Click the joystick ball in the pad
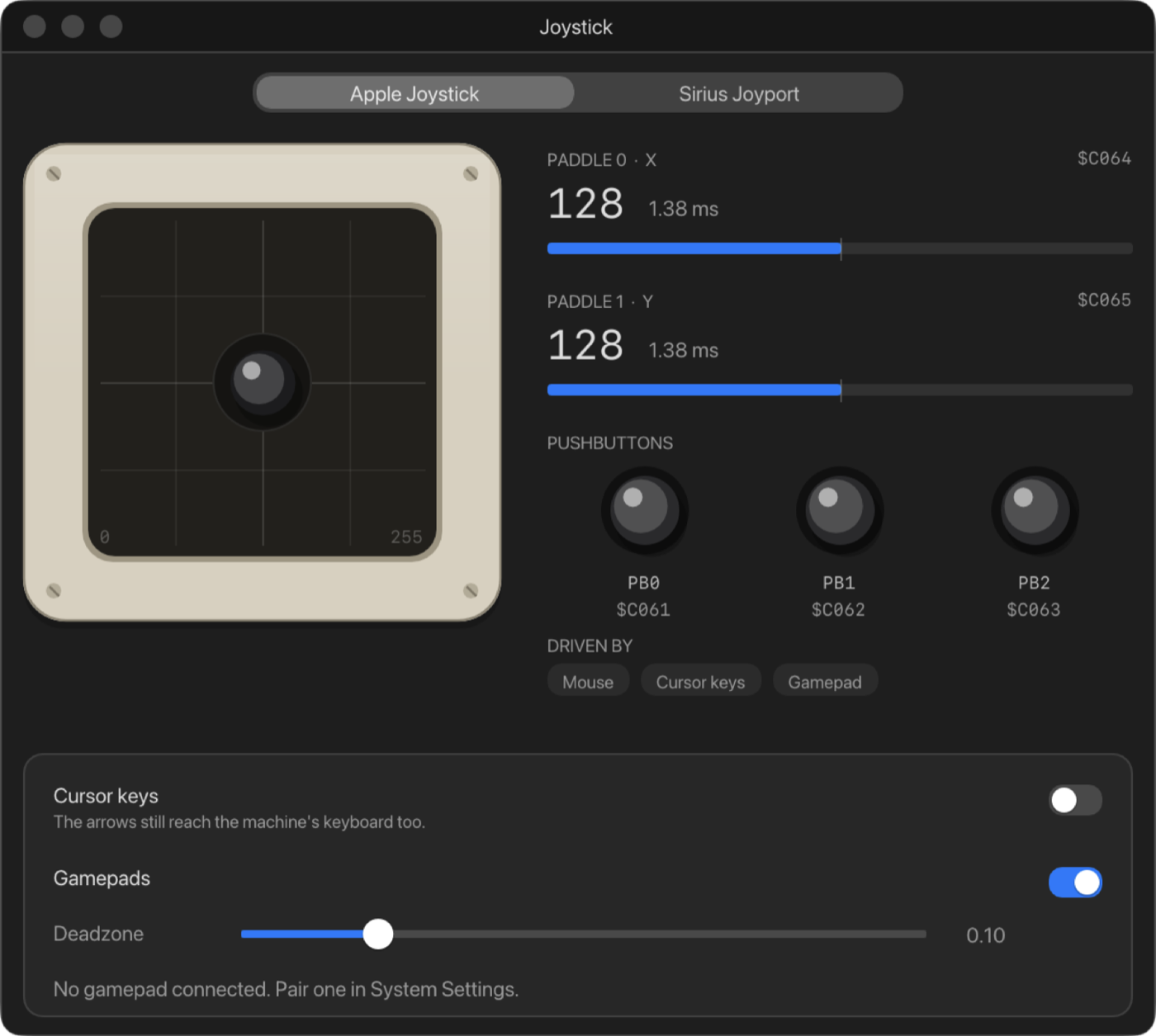Image resolution: width=1156 pixels, height=1036 pixels. tap(261, 381)
